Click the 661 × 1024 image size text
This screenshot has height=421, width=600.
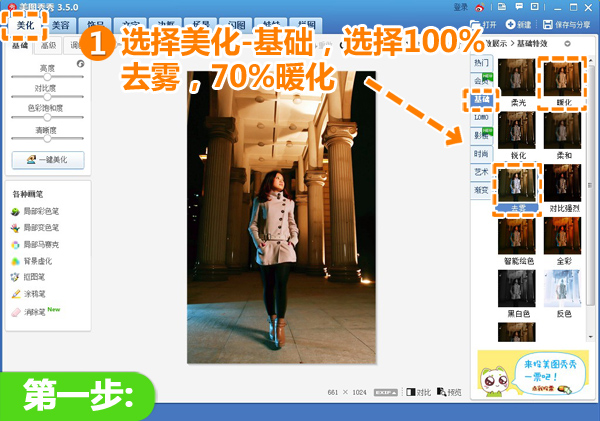click(x=347, y=393)
